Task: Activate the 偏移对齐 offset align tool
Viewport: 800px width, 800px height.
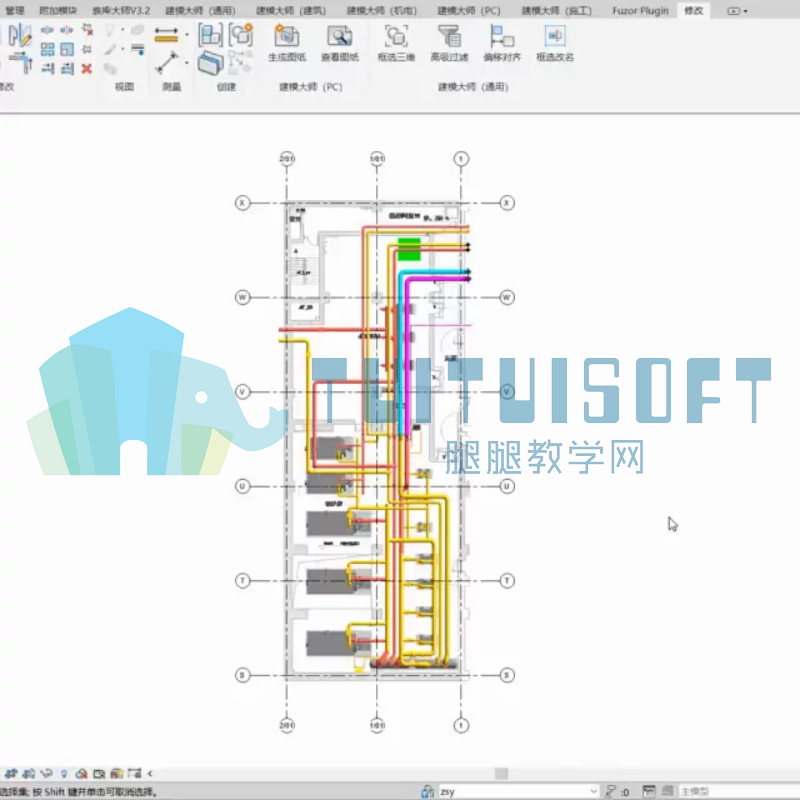Action: coord(502,37)
